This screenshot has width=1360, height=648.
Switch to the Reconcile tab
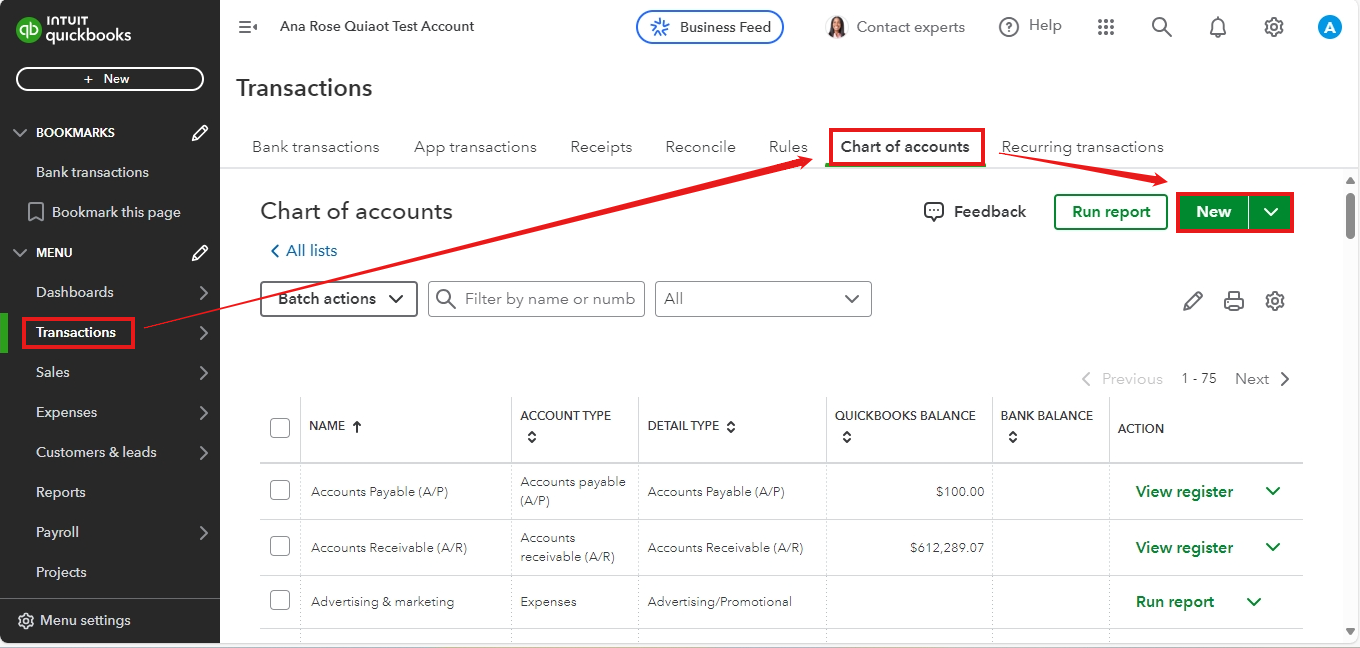tap(700, 146)
